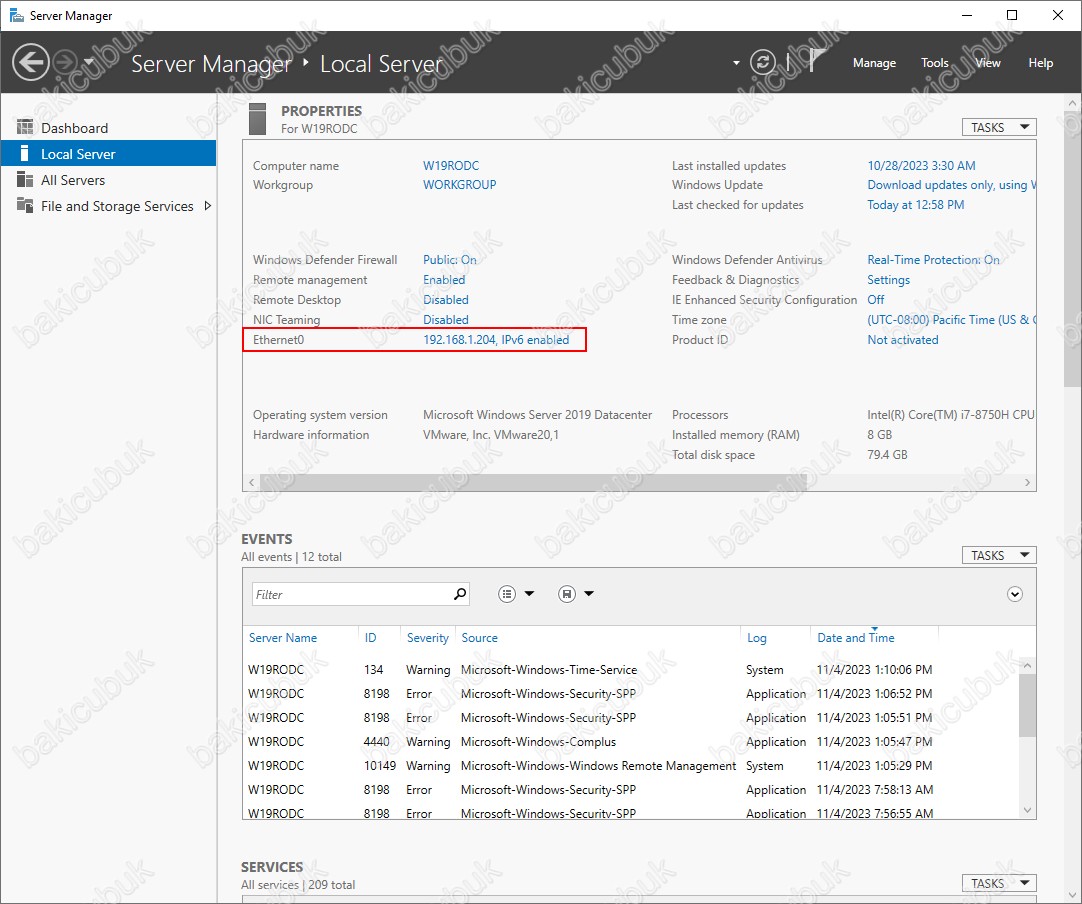This screenshot has height=904, width=1082.
Task: Select Local Server in the sidebar
Action: point(108,154)
